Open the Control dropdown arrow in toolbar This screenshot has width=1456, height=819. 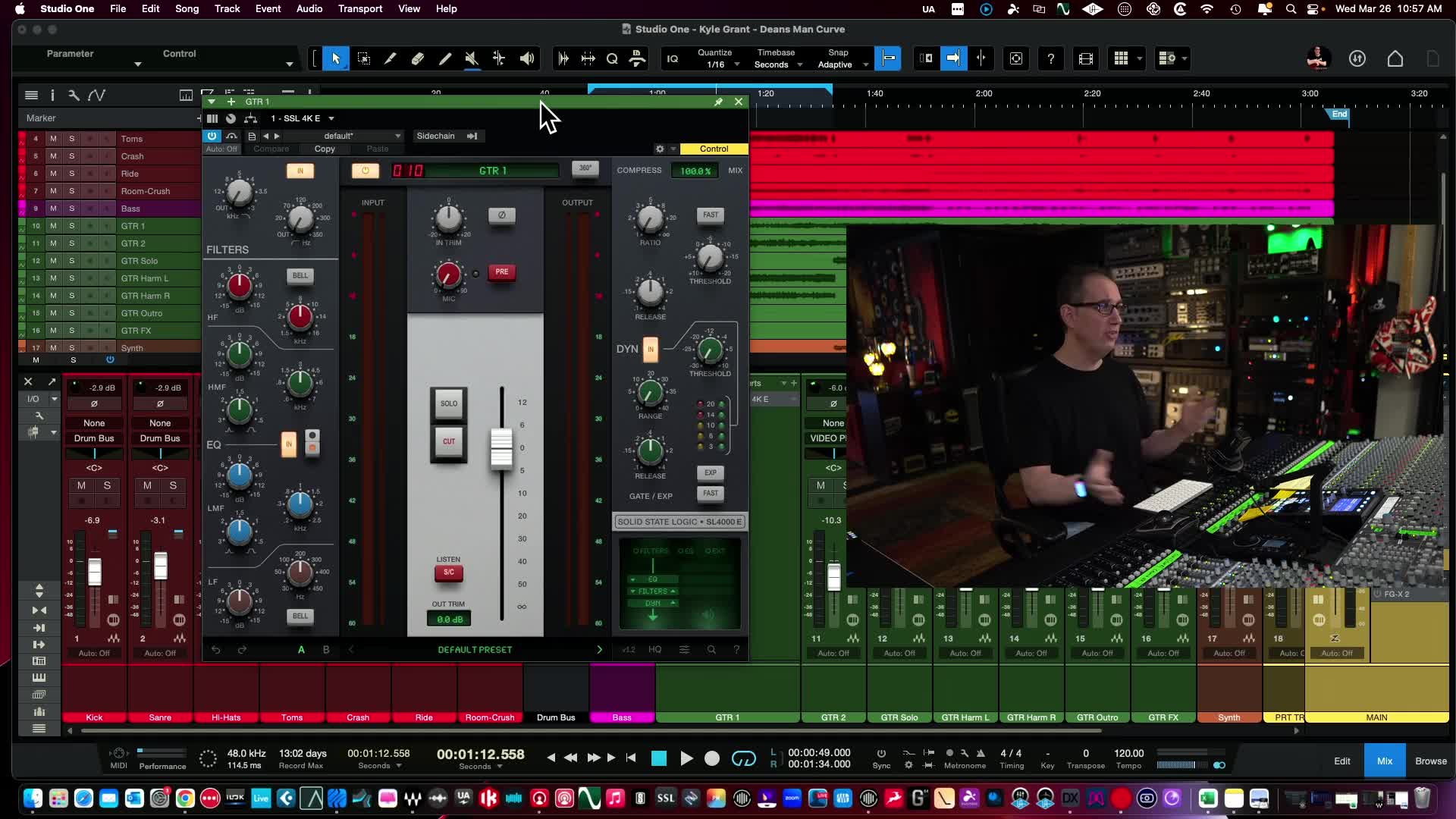289,64
